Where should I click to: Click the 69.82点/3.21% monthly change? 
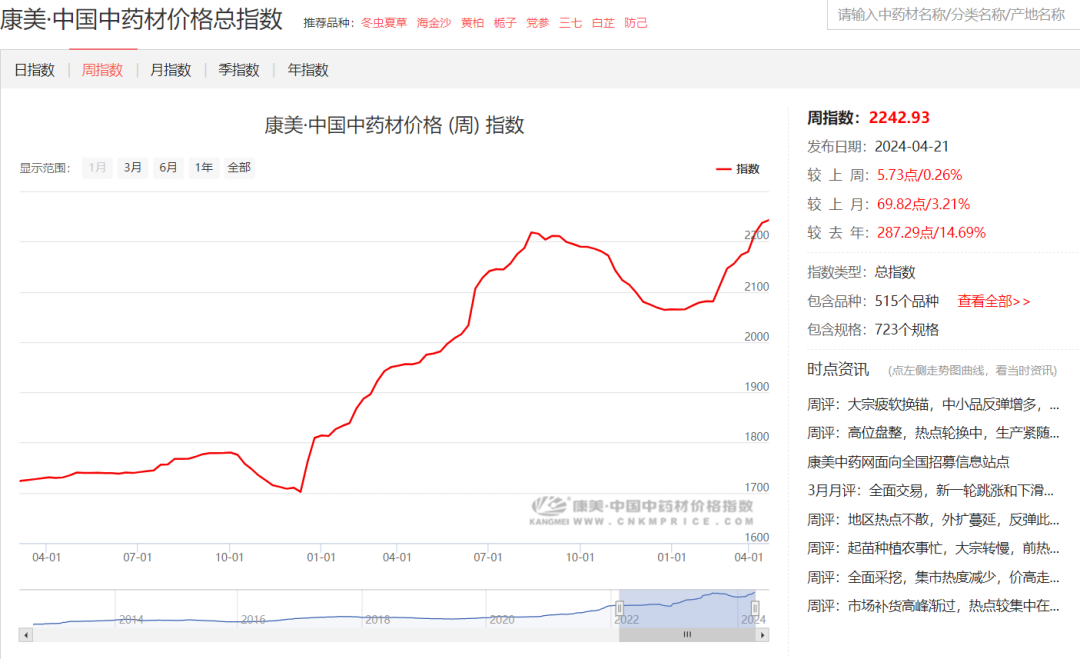click(923, 204)
